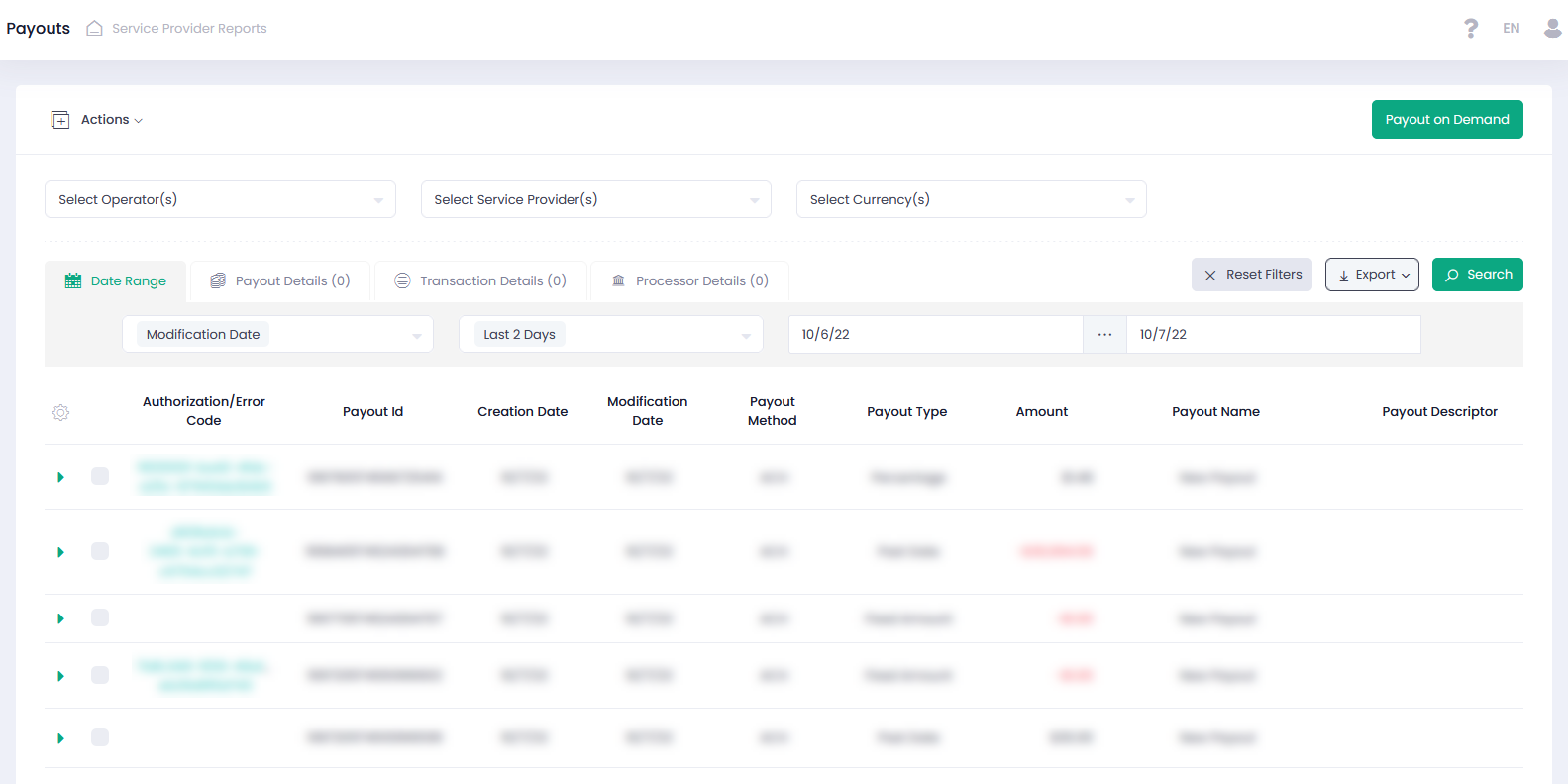Click the Actions add-panel icon
The height and width of the screenshot is (784, 1568).
[x=60, y=120]
